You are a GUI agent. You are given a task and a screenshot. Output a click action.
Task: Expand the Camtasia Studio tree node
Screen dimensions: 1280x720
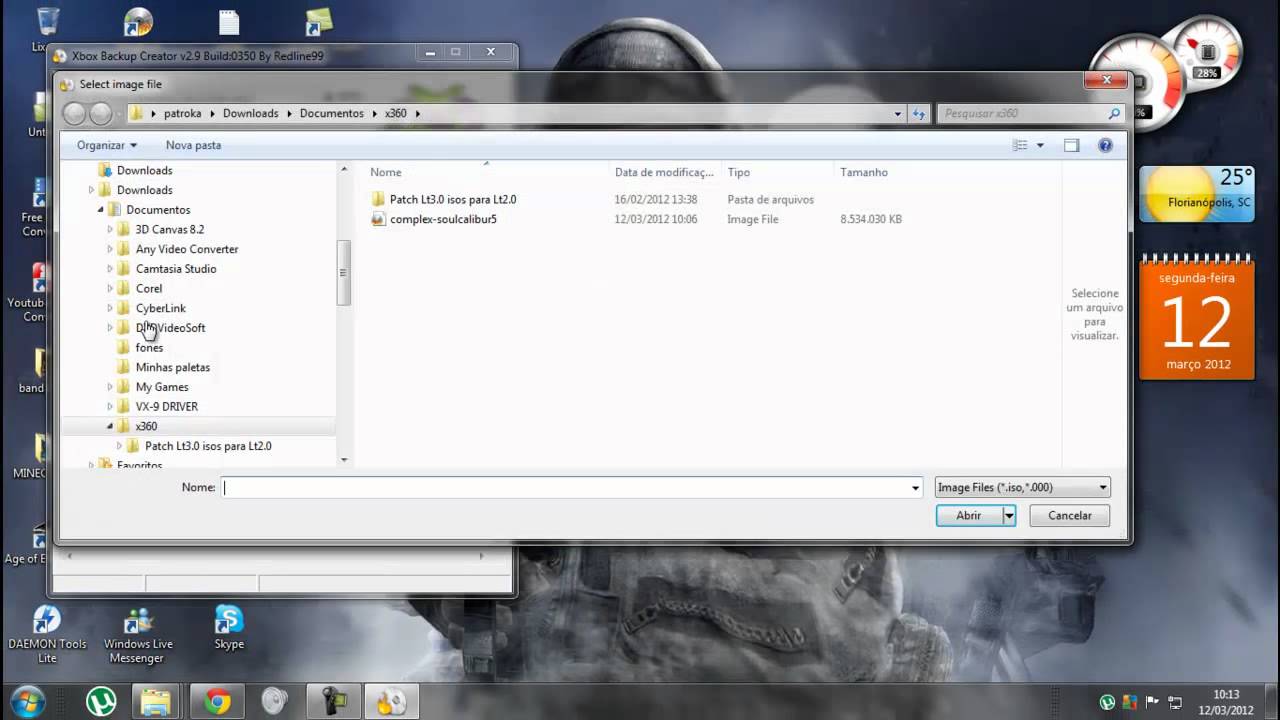[110, 269]
